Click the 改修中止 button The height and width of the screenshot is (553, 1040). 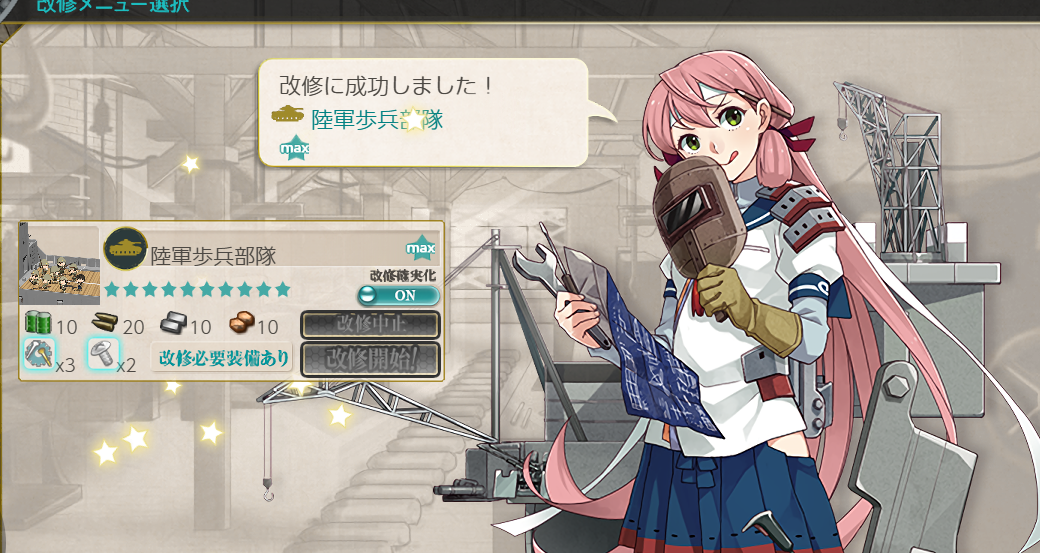click(370, 325)
